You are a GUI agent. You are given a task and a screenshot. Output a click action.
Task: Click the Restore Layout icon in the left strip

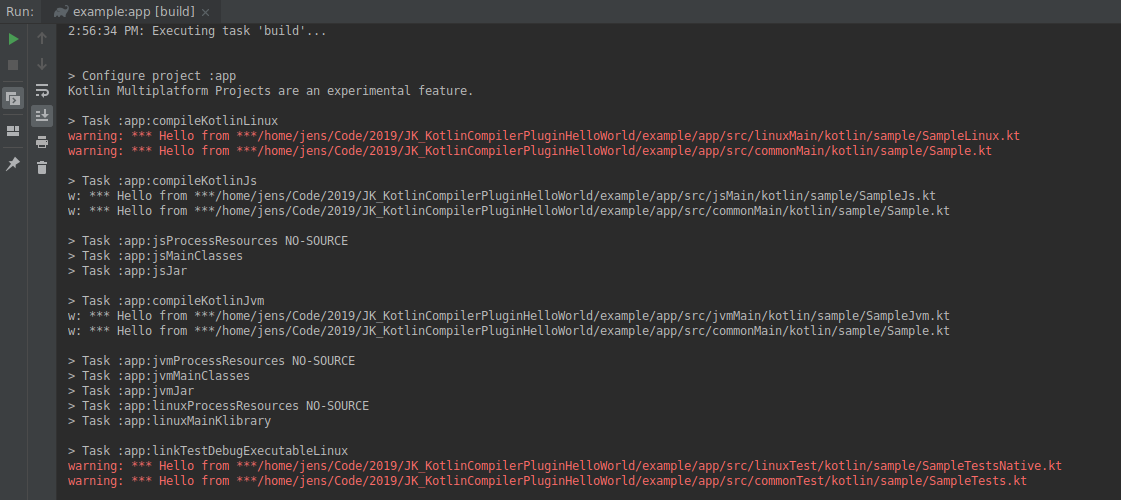coord(13,131)
